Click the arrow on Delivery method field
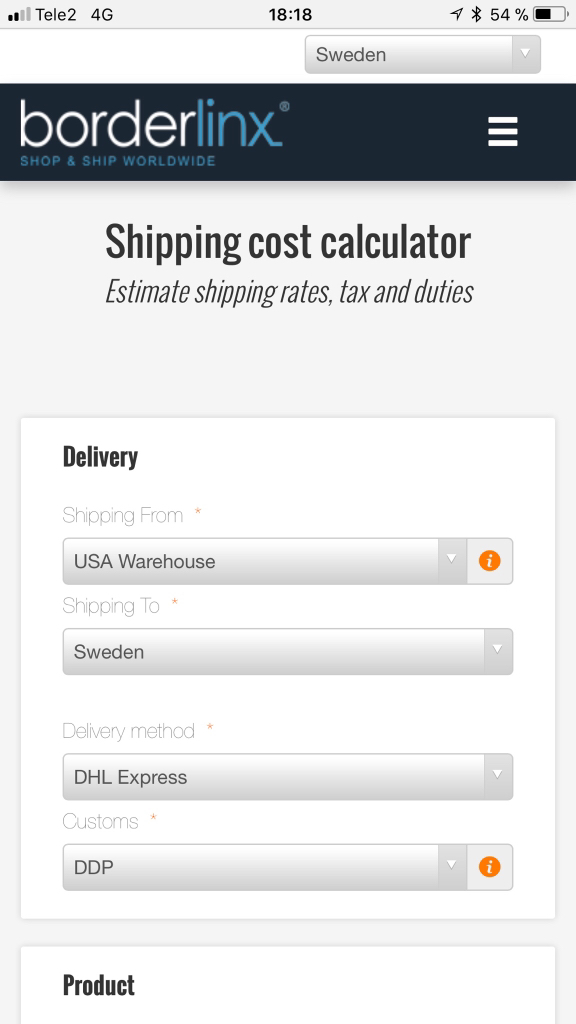This screenshot has width=576, height=1024. [498, 776]
